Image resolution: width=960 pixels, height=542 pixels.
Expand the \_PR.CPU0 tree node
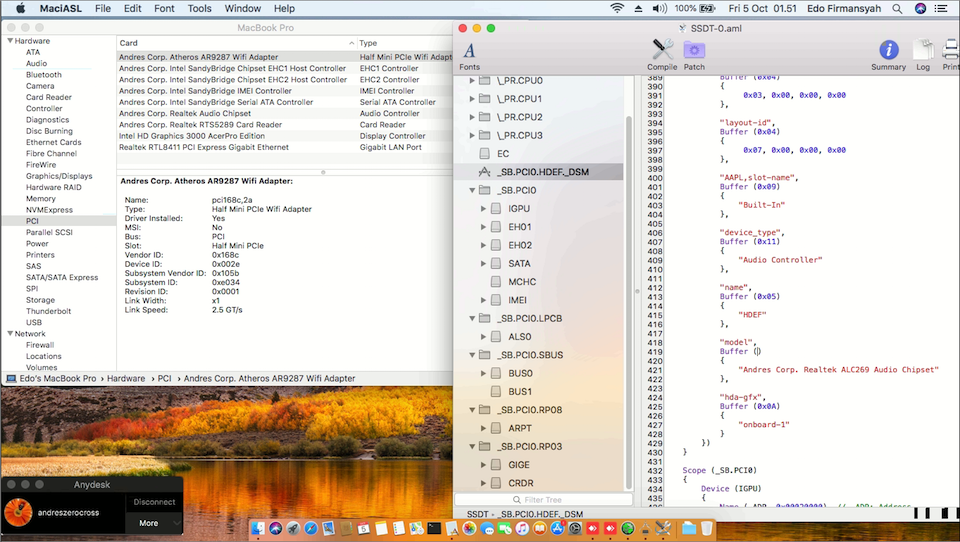pyautogui.click(x=474, y=81)
